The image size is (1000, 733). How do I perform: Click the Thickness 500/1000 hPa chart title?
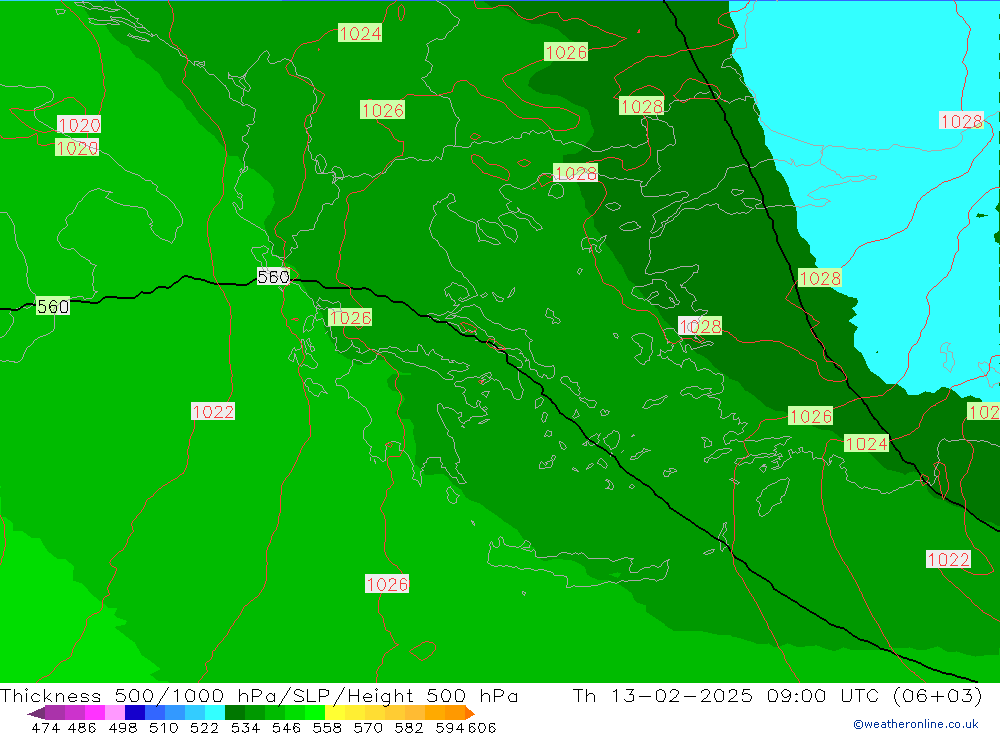(258, 695)
